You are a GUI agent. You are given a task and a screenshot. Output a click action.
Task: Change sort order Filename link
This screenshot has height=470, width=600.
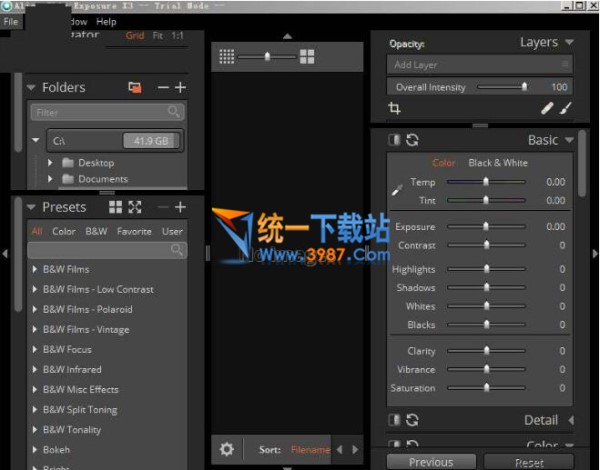coord(310,450)
